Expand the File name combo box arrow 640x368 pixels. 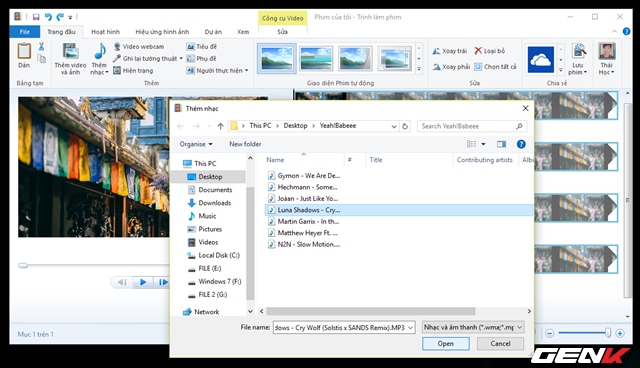pos(410,328)
